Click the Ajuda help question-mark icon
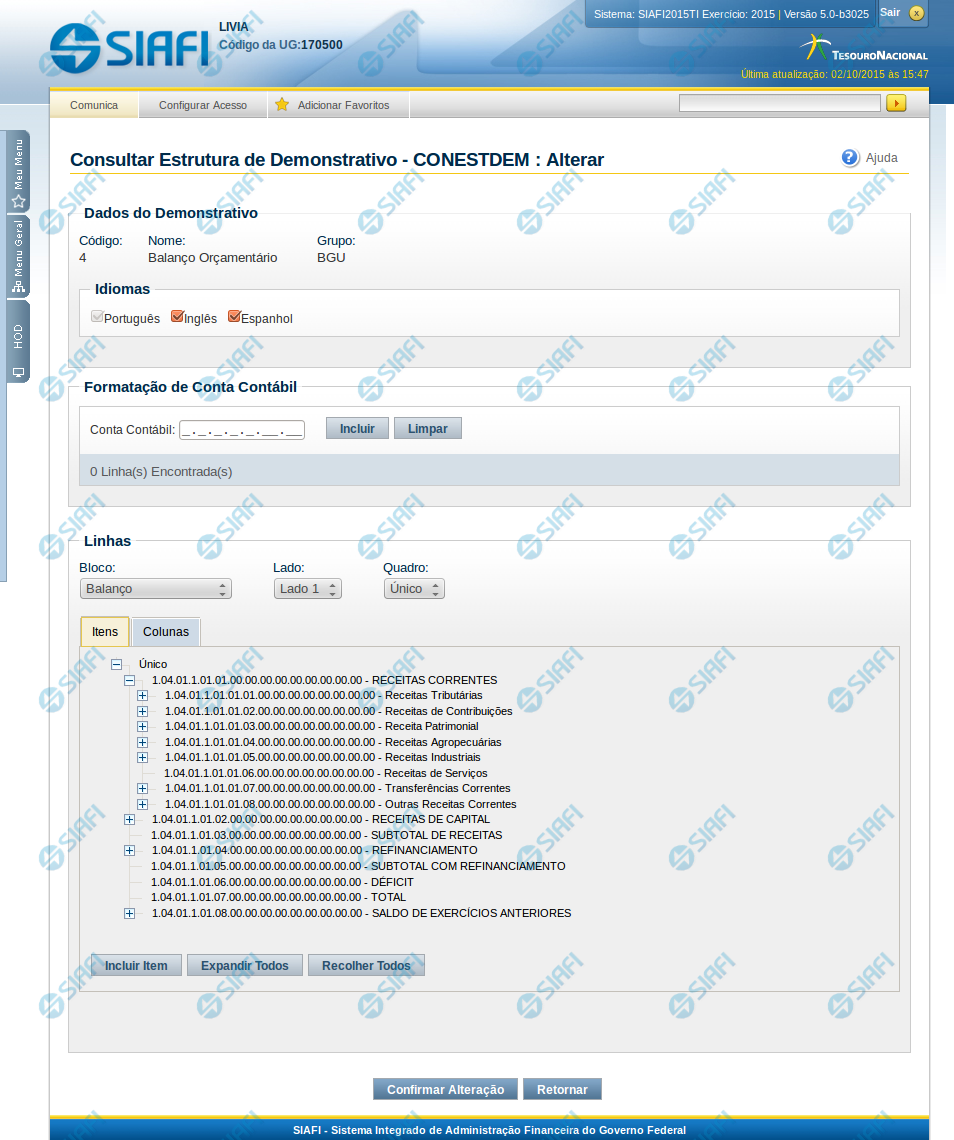954x1140 pixels. 850,158
